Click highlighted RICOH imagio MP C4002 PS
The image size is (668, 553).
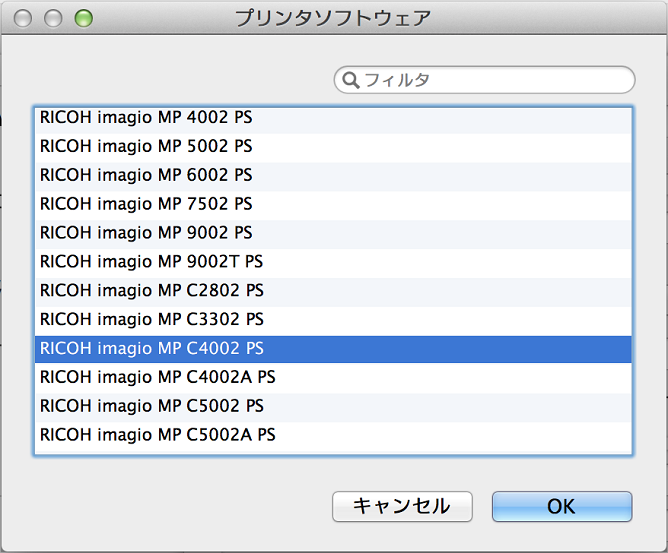(151, 350)
